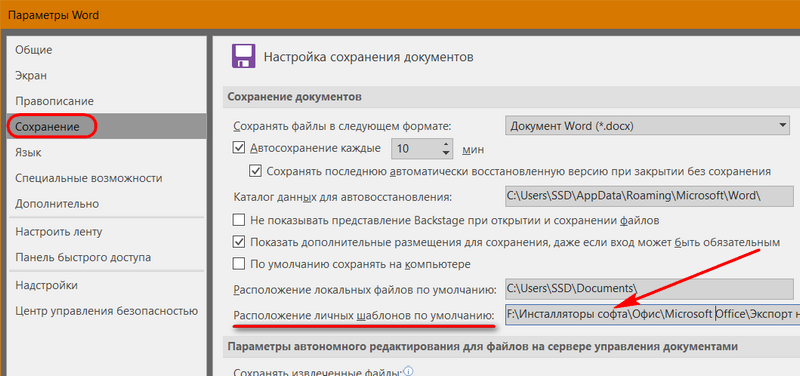Click the personal templates location field
The width and height of the screenshot is (800, 376).
coord(653,314)
